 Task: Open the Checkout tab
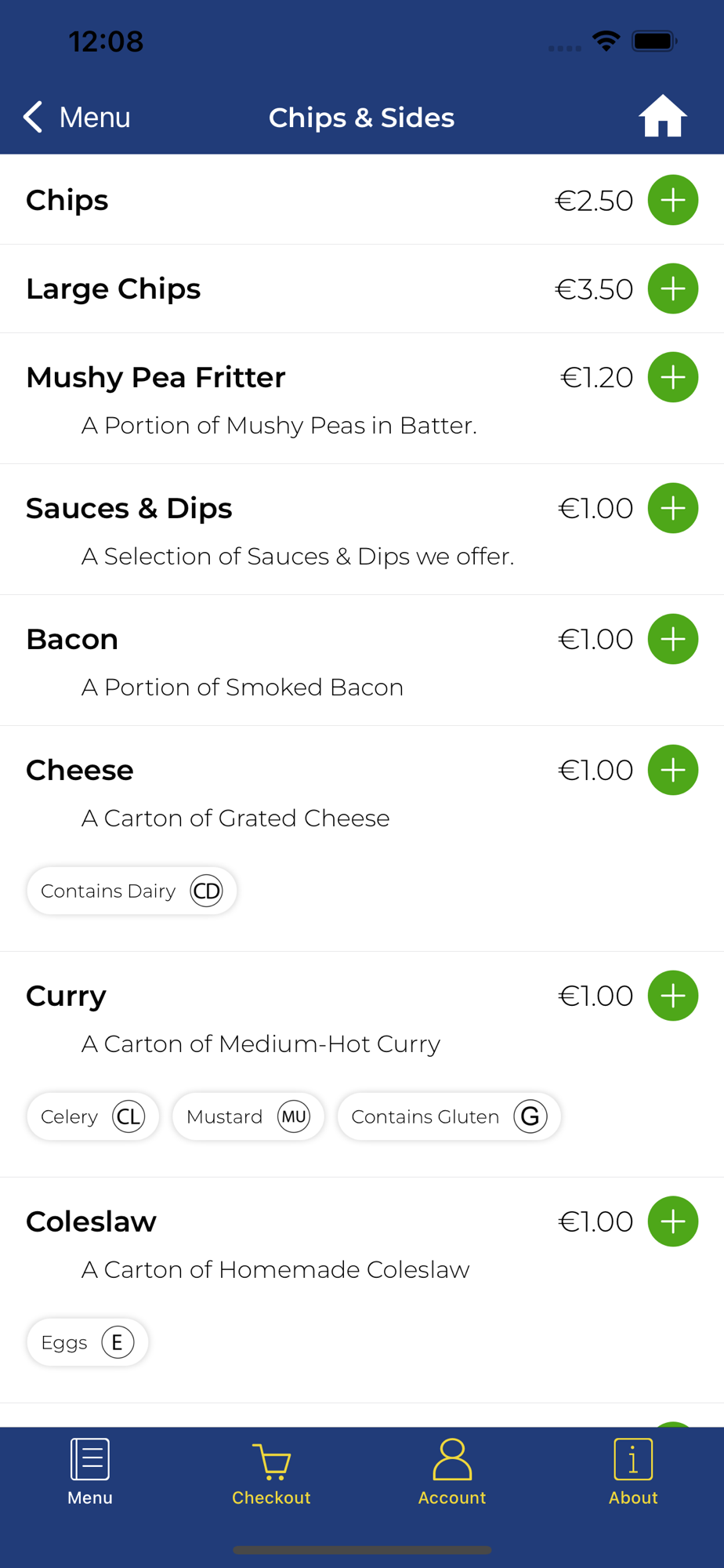271,1472
